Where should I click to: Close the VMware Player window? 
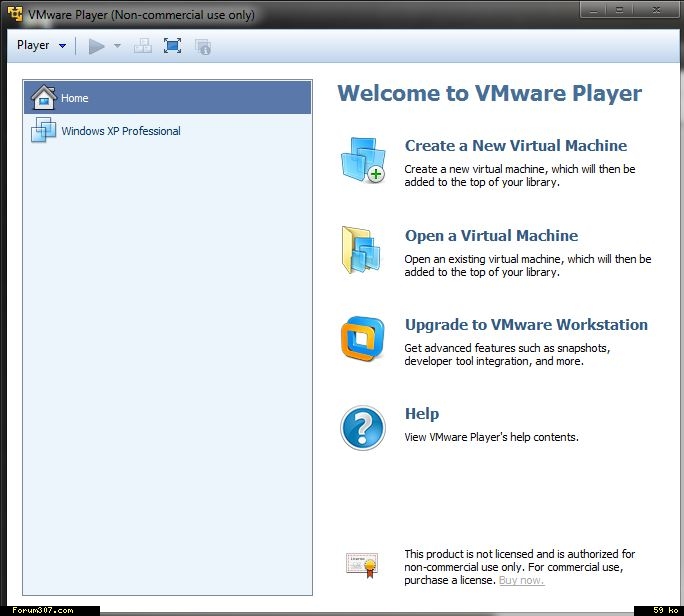[656, 10]
